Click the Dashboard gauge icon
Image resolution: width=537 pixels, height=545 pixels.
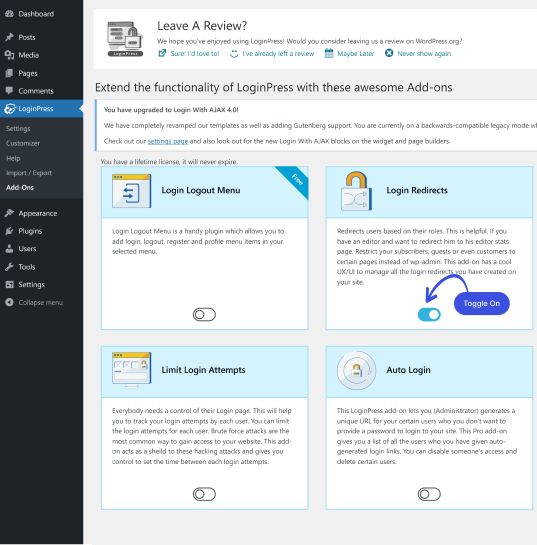tap(9, 14)
